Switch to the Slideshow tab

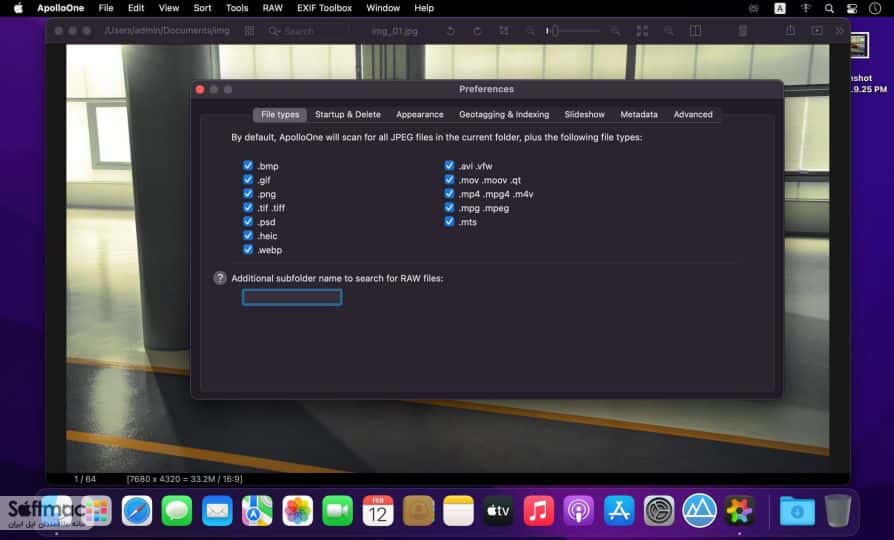(584, 115)
